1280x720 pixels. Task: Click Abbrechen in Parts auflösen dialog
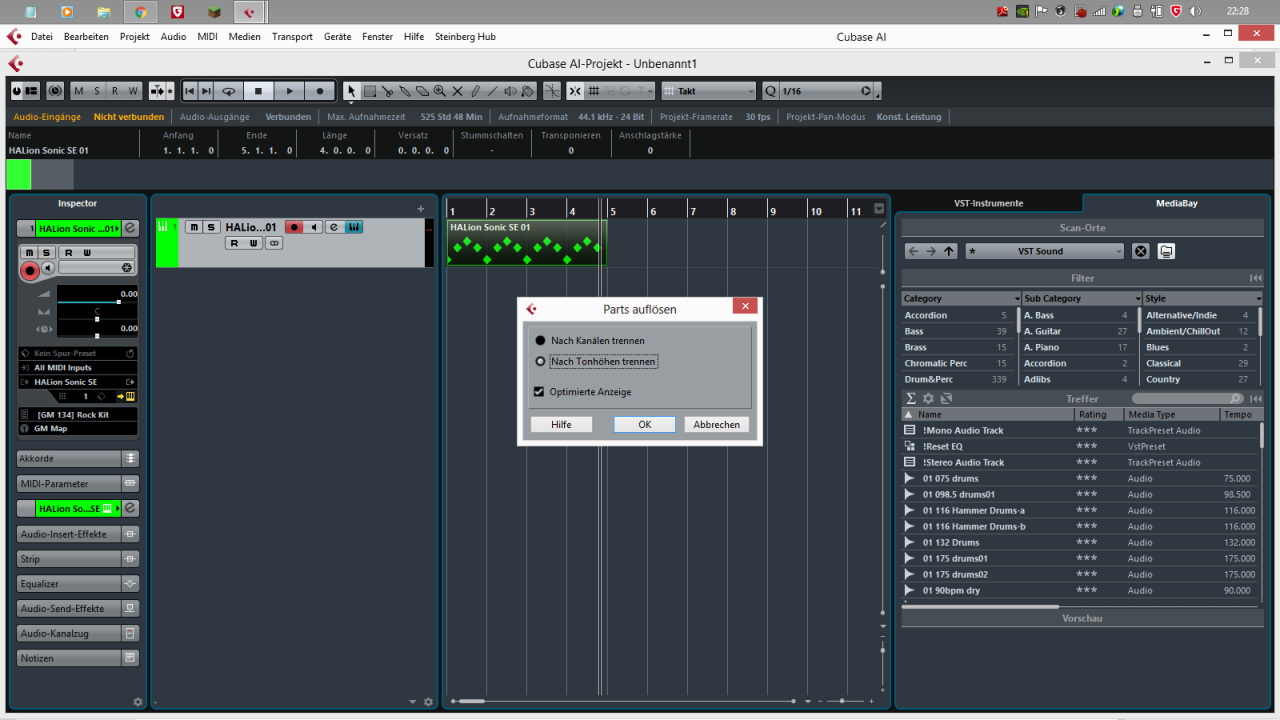coord(717,425)
